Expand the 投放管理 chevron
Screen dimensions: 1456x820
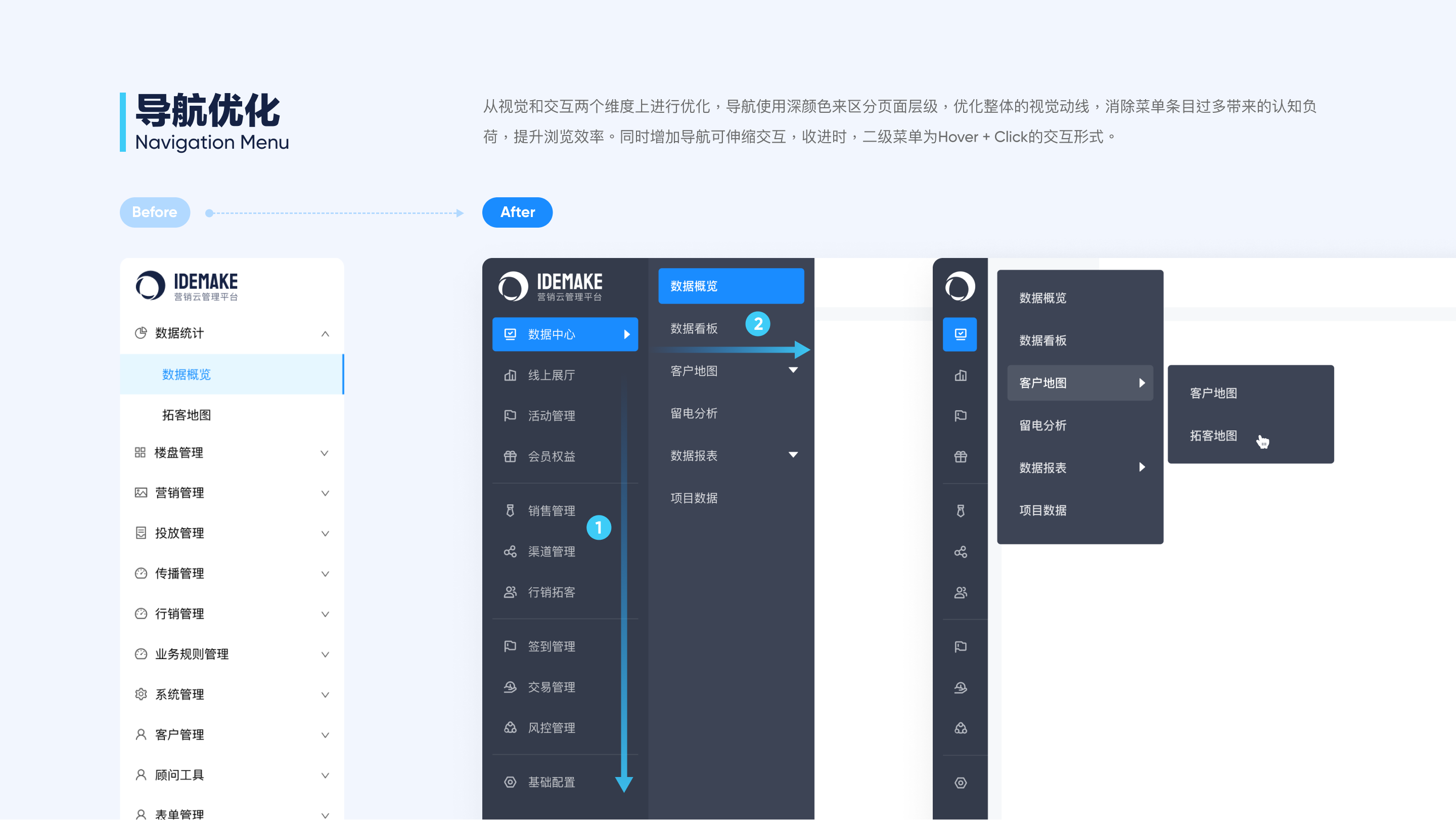click(325, 533)
